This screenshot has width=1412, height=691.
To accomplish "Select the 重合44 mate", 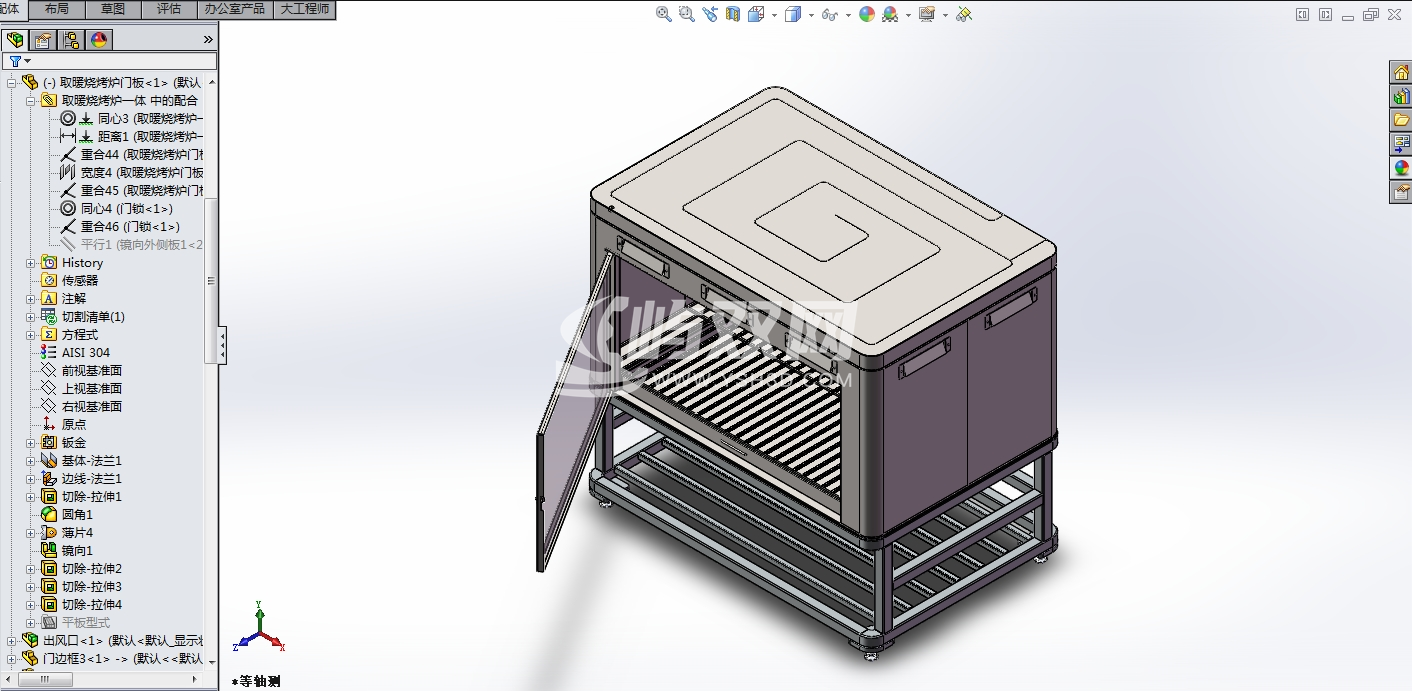I will (131, 155).
